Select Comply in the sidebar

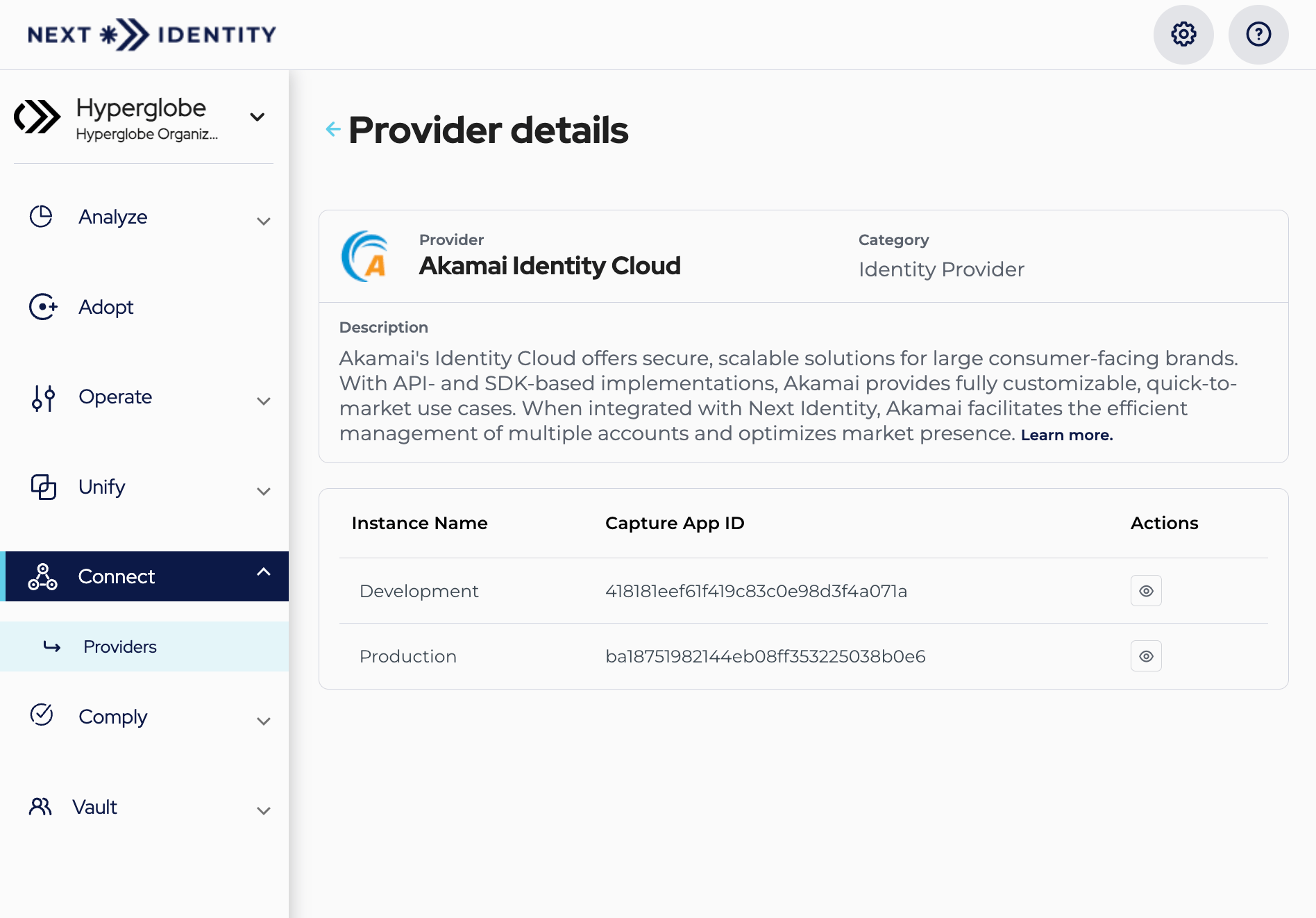pos(113,717)
